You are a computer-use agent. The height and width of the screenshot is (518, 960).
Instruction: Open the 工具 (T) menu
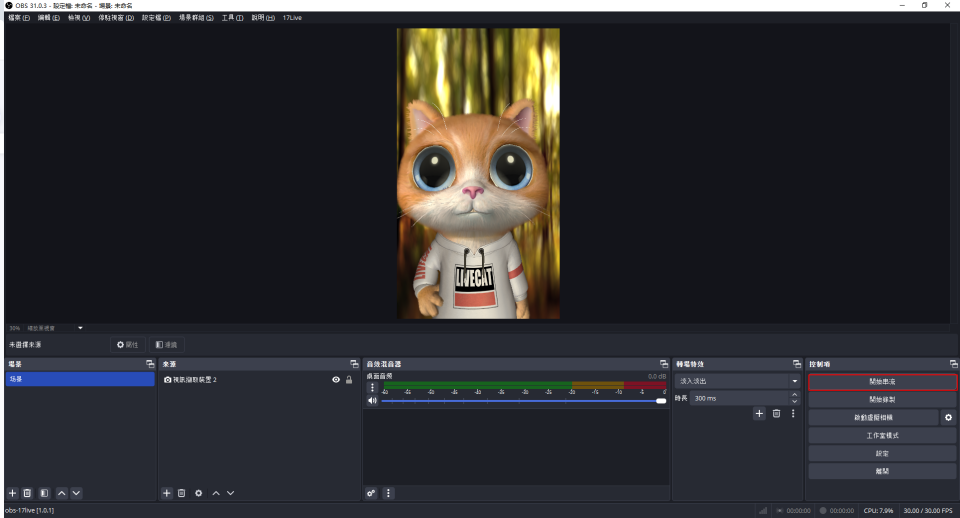232,18
